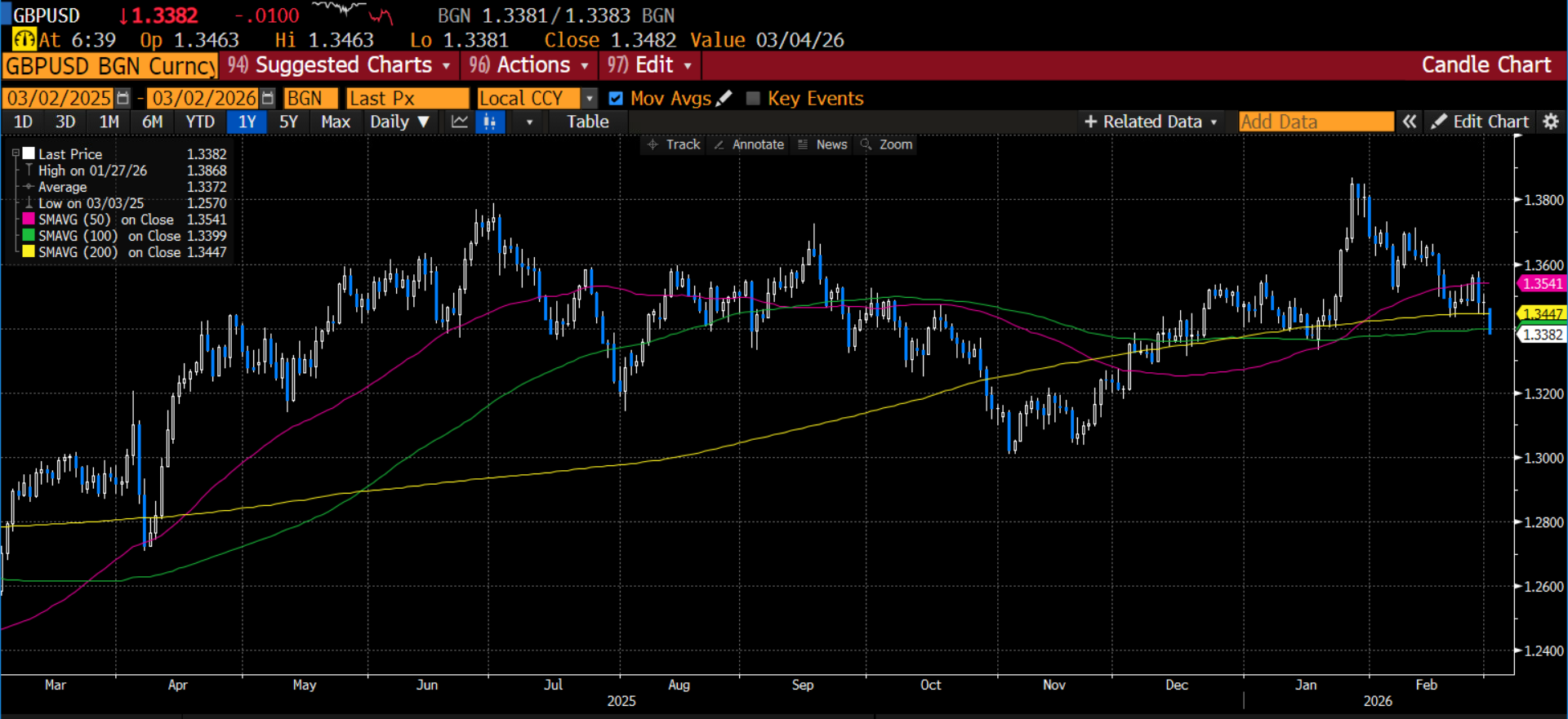
Task: Switch to the 5Y time range
Action: coord(288,122)
